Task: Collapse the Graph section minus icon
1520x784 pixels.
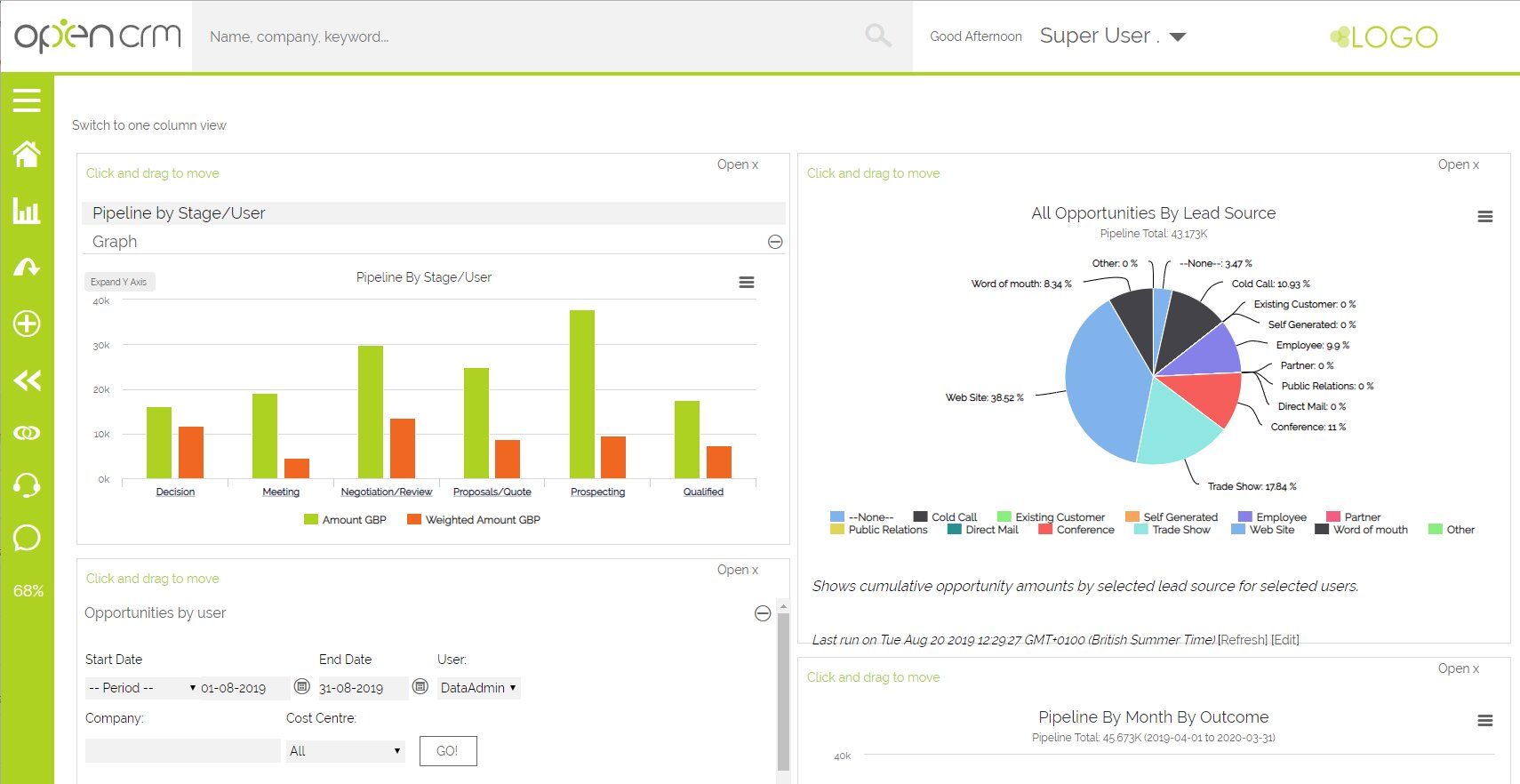Action: tap(775, 242)
